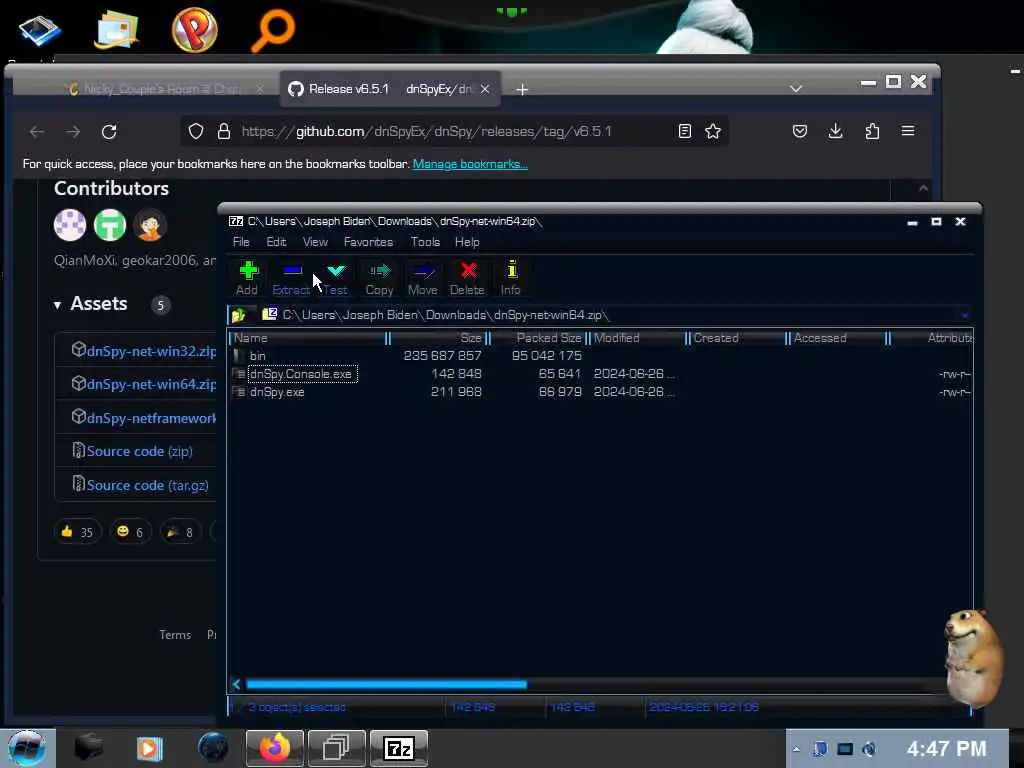This screenshot has height=768, width=1024.
Task: Click the site lock padlock icon
Action: pyautogui.click(x=224, y=131)
